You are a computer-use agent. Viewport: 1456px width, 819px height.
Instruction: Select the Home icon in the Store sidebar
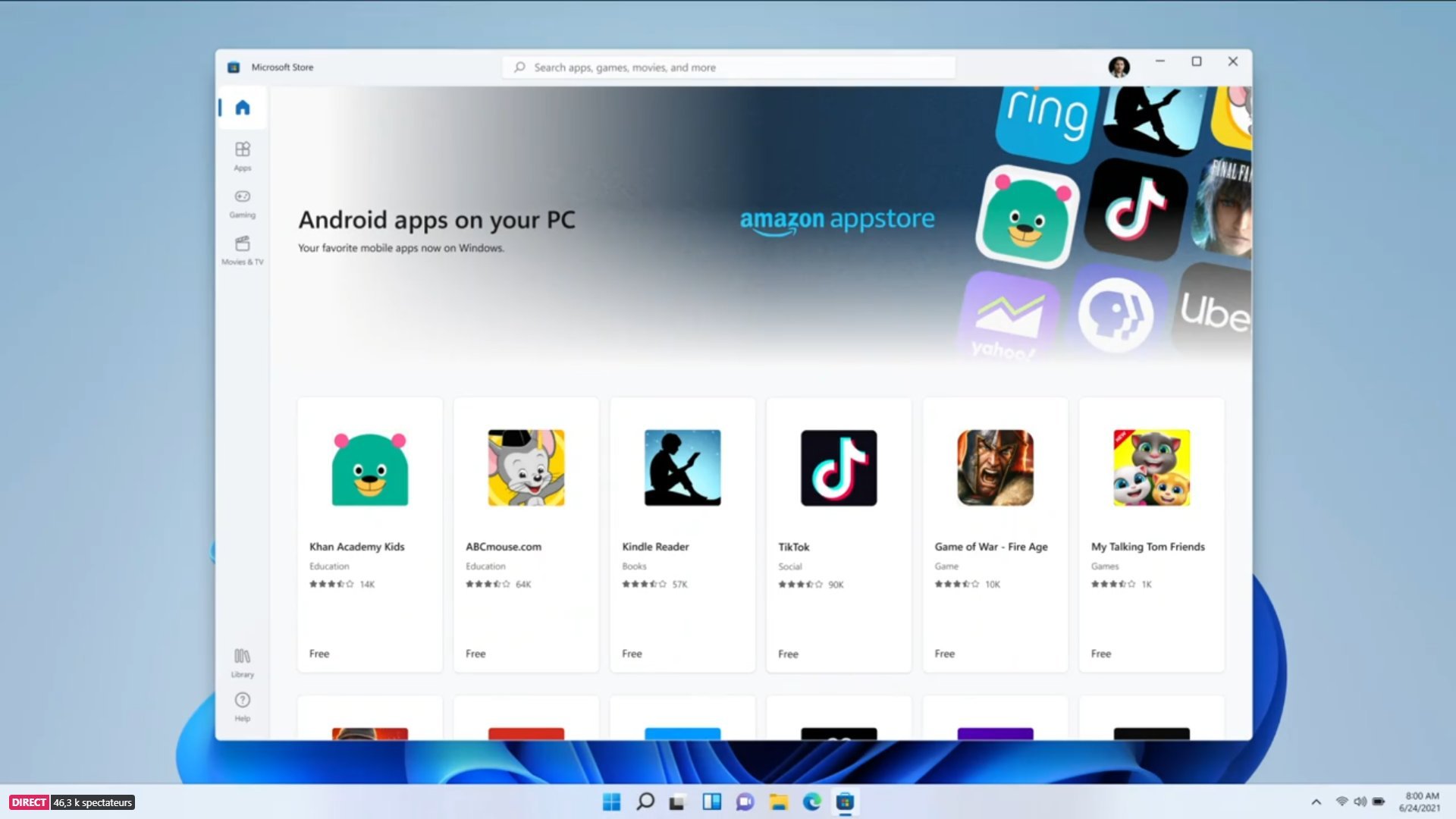242,108
